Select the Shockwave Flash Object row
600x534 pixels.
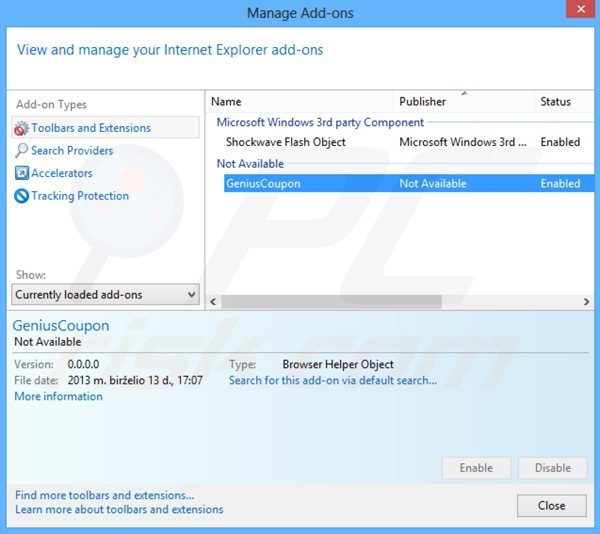[409, 142]
